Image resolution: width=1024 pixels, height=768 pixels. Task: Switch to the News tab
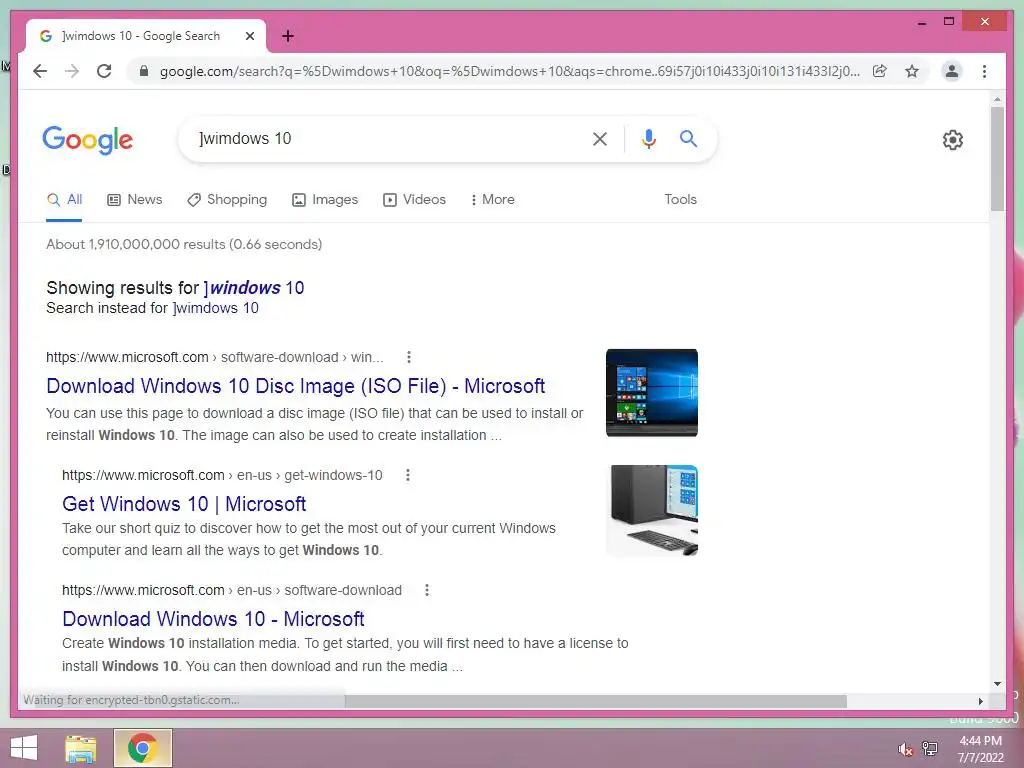click(135, 200)
